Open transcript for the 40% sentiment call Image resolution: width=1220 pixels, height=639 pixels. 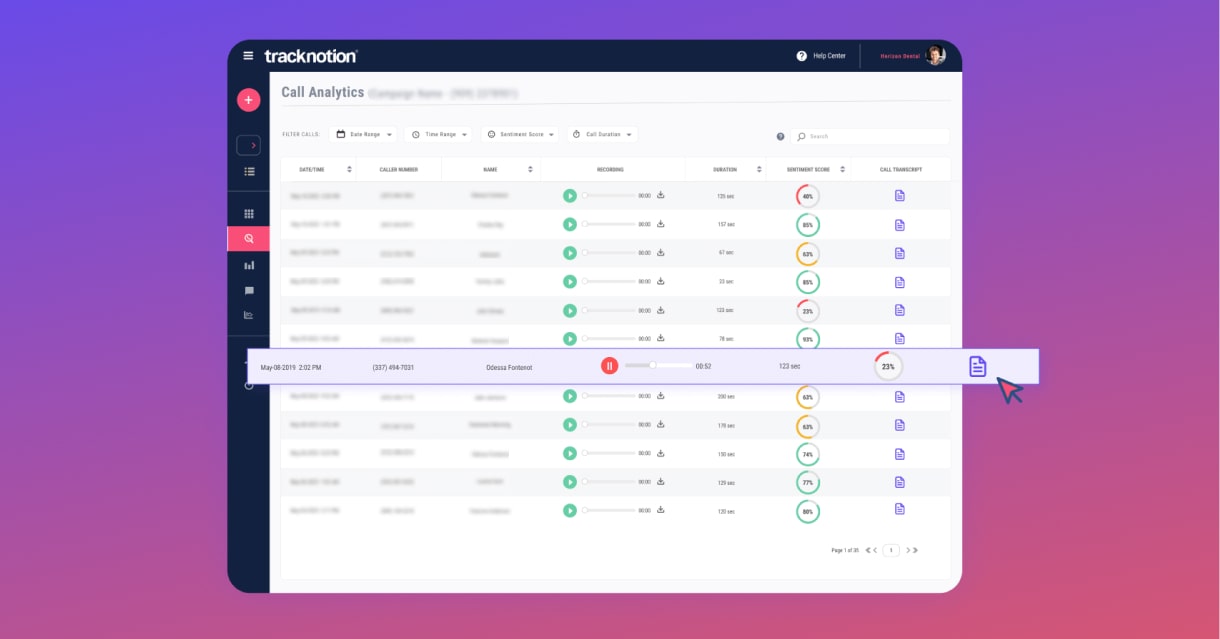click(899, 196)
